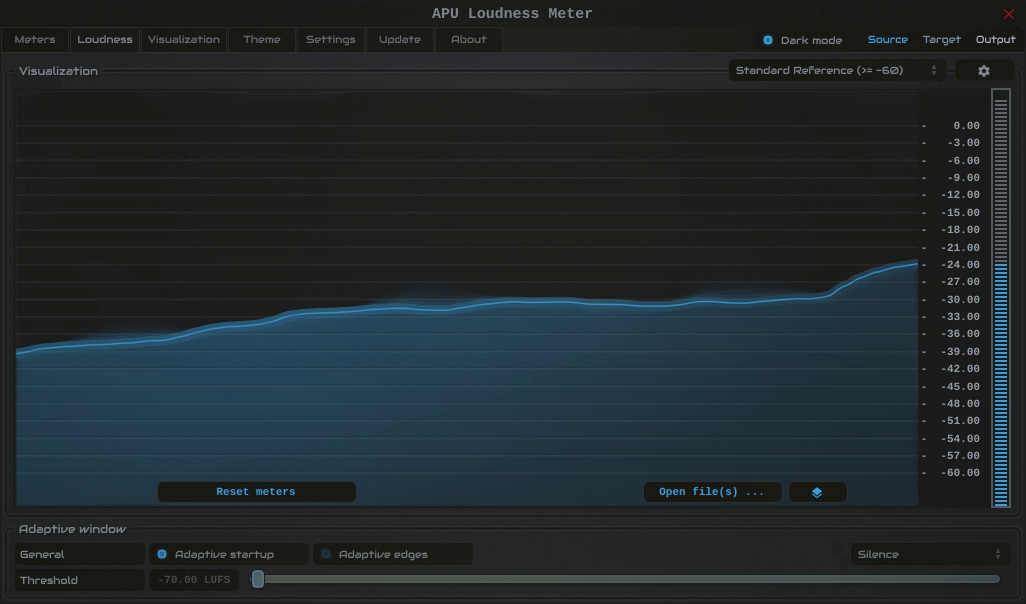Click the layers icon button
Image resolution: width=1026 pixels, height=604 pixels.
pyautogui.click(x=817, y=492)
